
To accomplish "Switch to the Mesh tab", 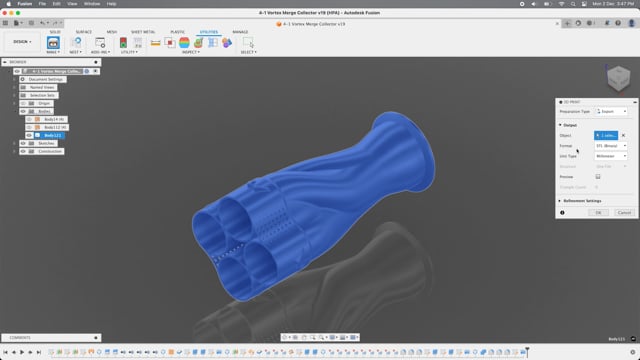I will point(111,32).
